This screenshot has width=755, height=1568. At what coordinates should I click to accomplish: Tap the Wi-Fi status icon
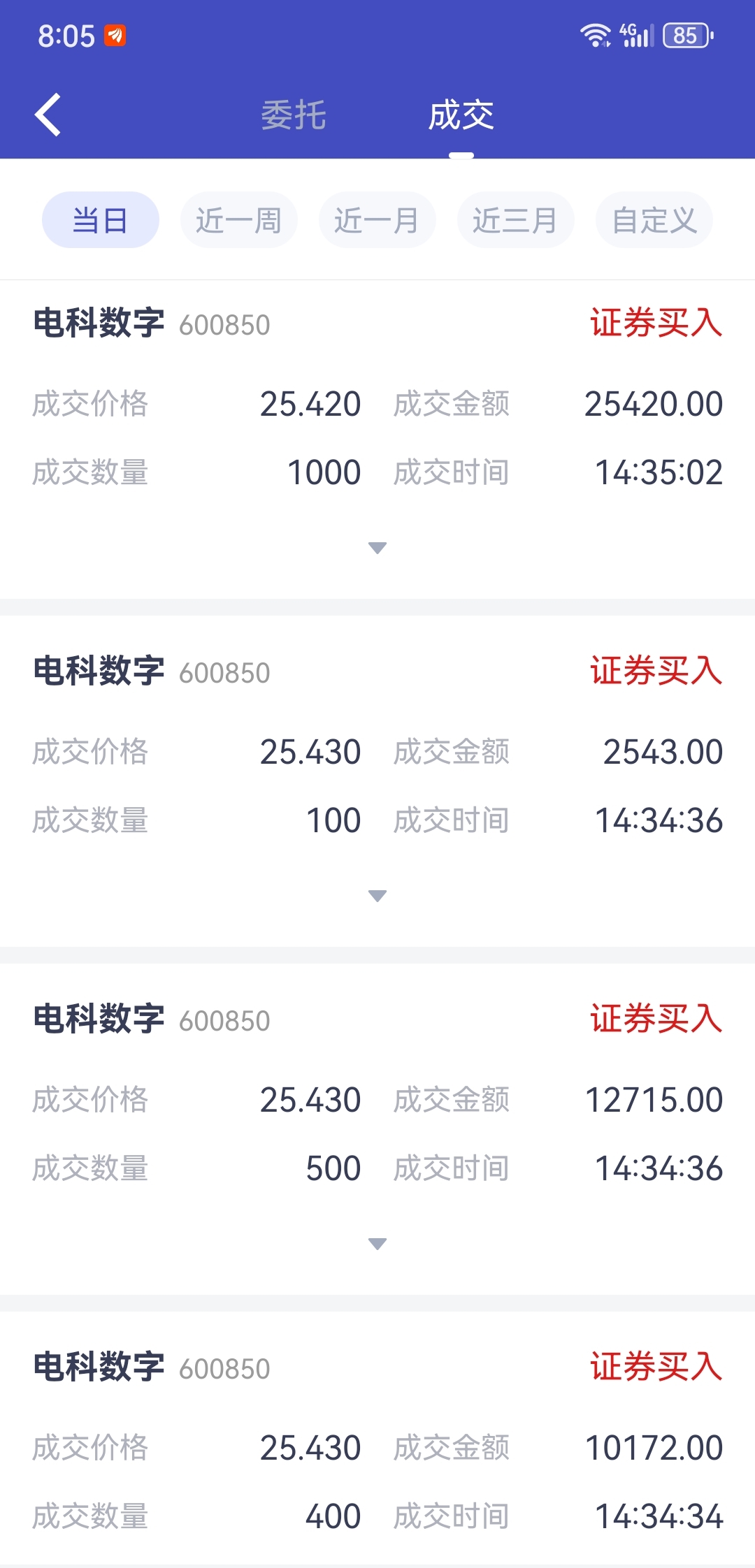click(596, 35)
